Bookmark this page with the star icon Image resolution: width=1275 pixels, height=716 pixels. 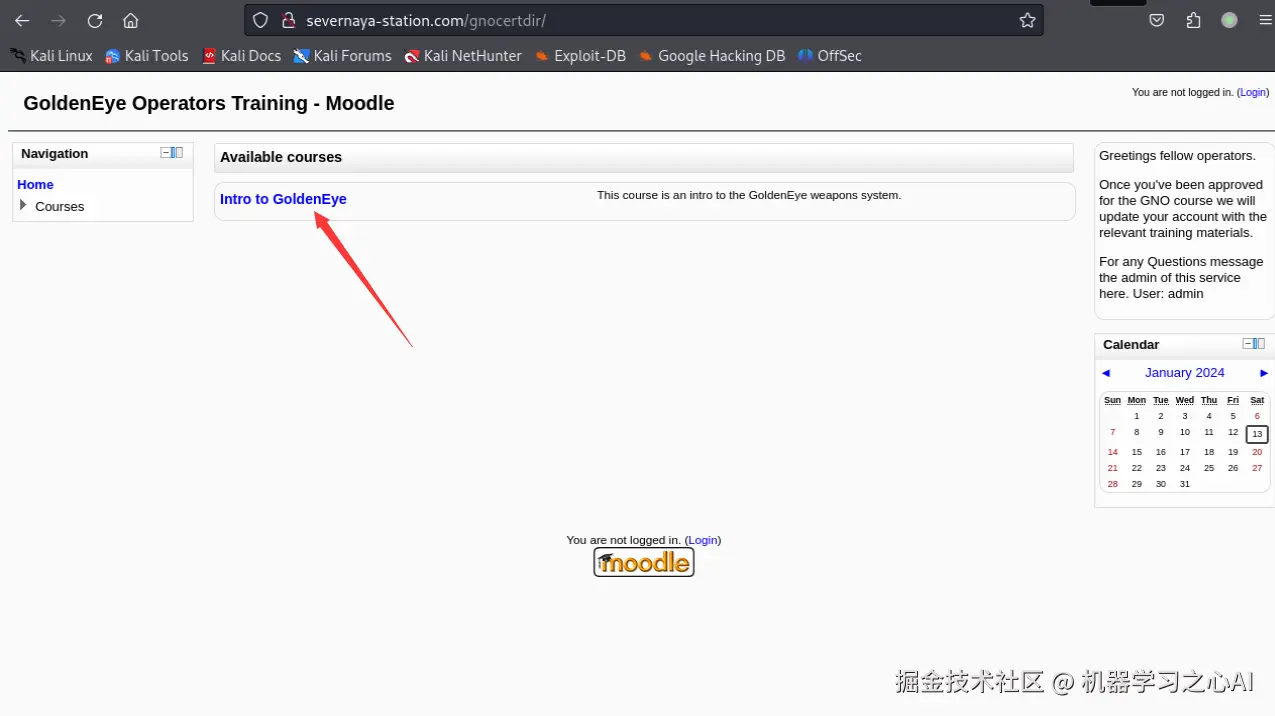coord(1027,20)
